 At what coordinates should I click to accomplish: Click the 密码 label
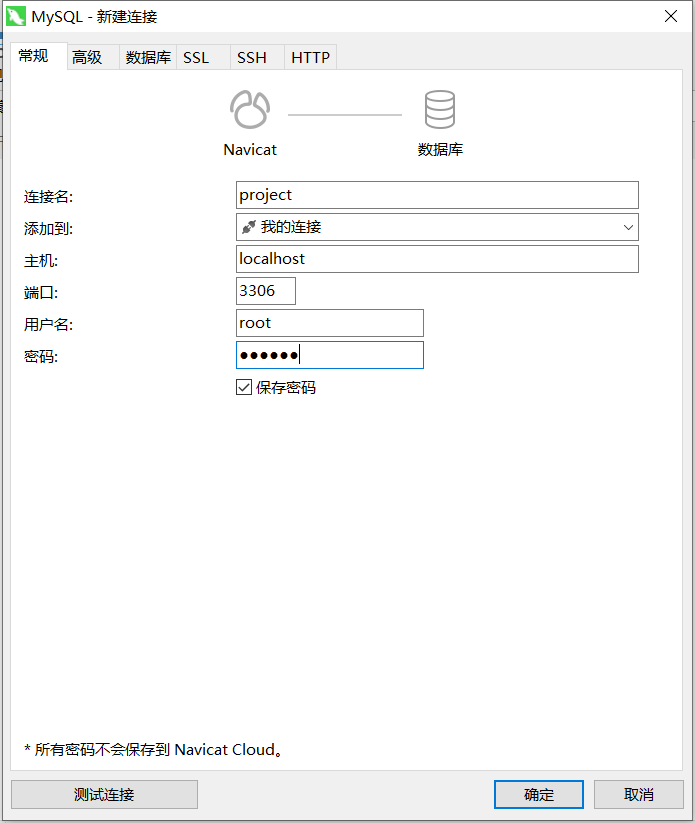point(41,357)
